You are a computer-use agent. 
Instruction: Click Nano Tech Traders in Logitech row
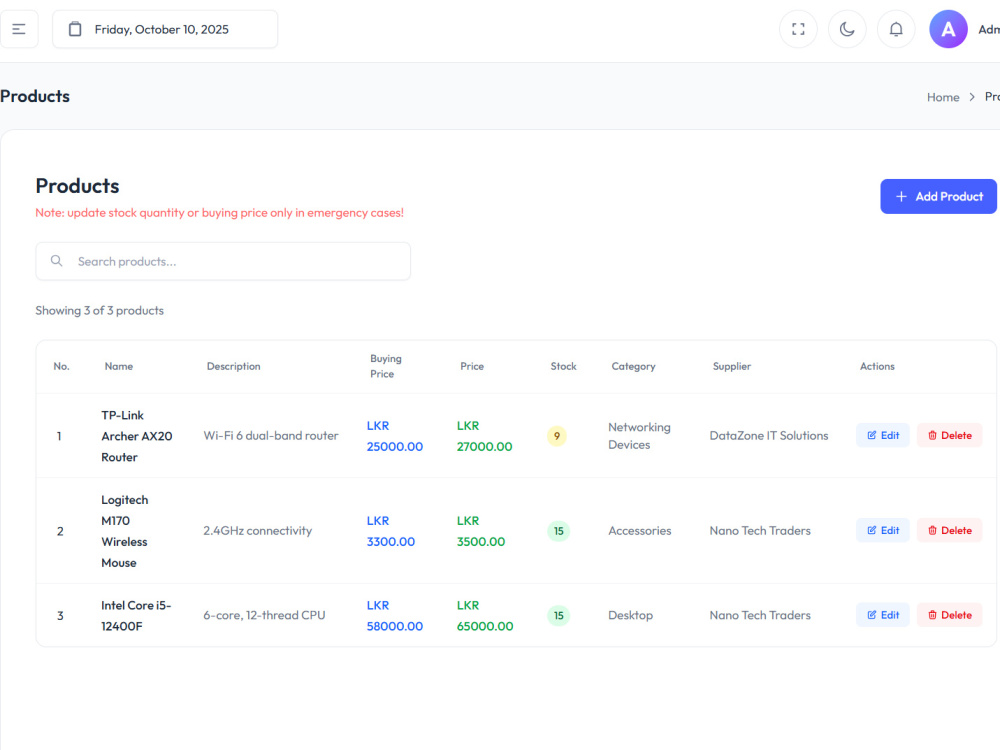pos(760,531)
